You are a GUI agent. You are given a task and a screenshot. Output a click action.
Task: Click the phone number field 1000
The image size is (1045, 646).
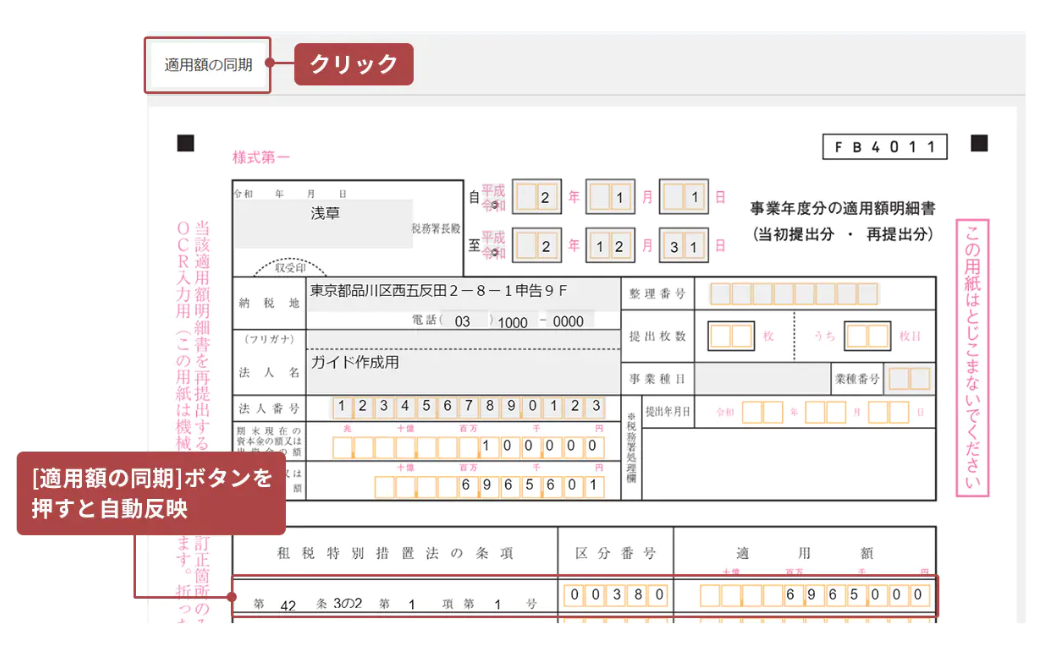pos(517,322)
